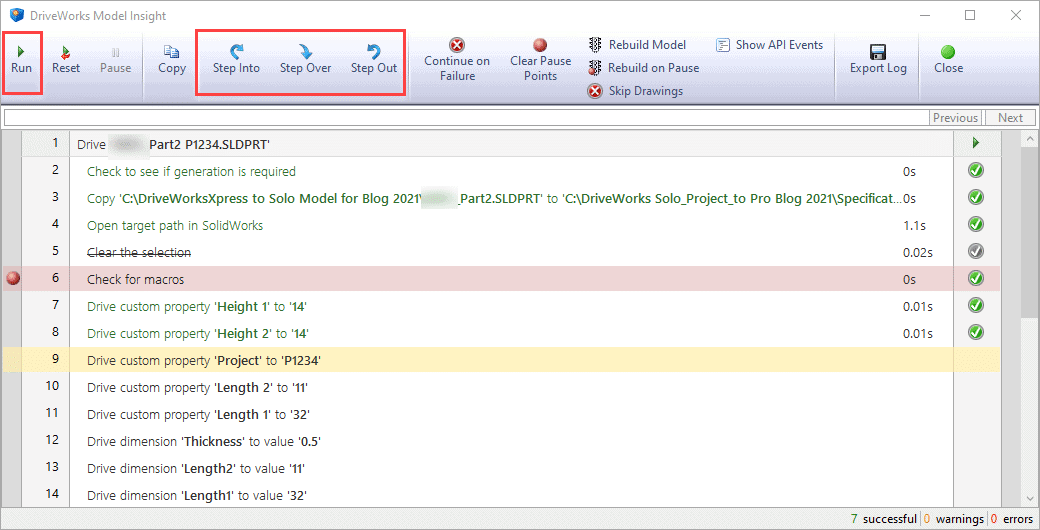
Task: Click the 1.1s duration on row 4
Action: point(914,226)
